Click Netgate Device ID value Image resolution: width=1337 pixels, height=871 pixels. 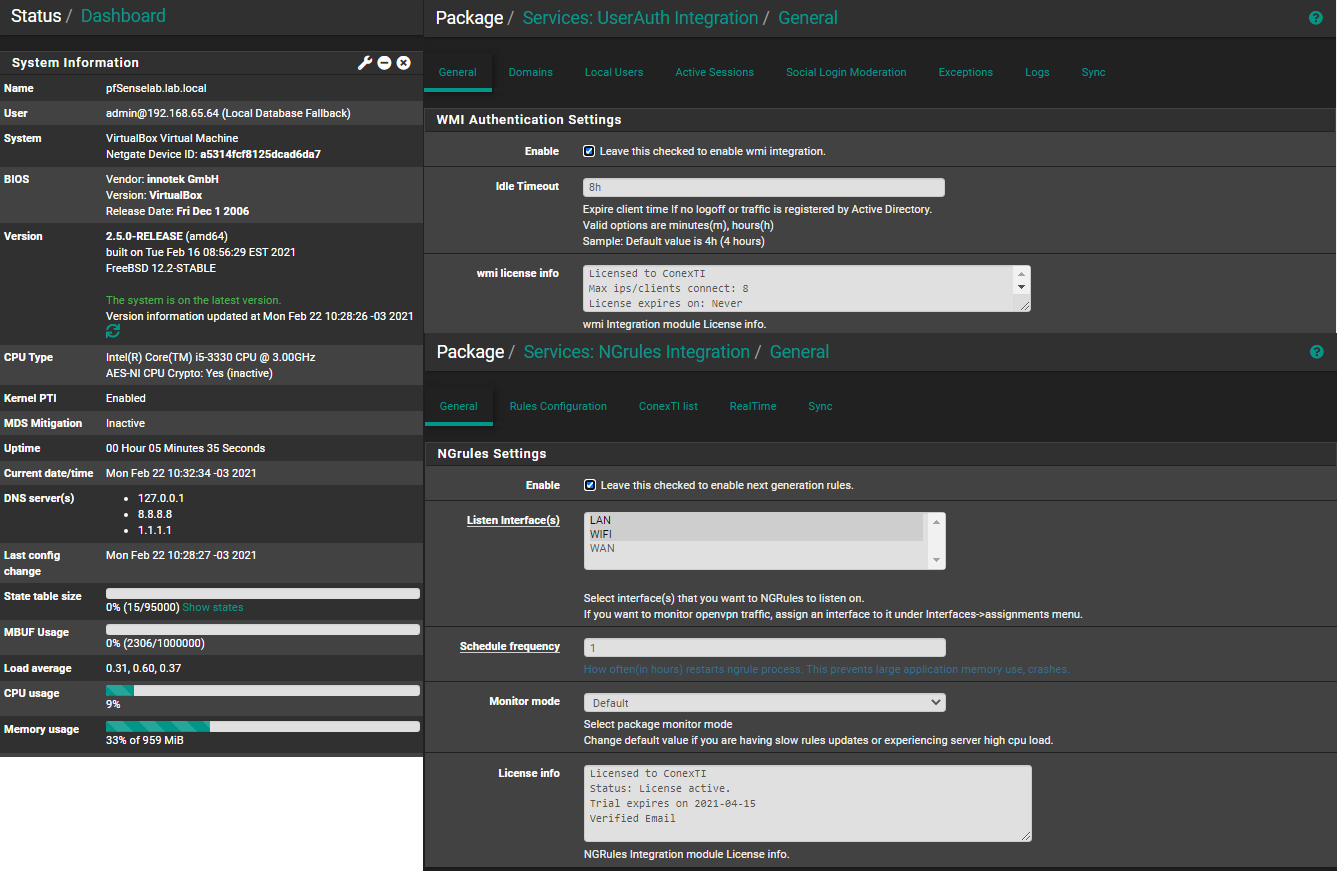(260, 154)
